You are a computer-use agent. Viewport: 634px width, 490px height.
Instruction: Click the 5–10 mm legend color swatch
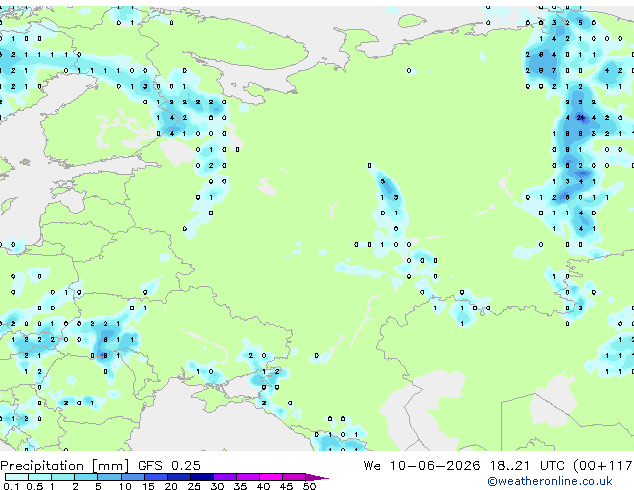[x=109, y=477]
